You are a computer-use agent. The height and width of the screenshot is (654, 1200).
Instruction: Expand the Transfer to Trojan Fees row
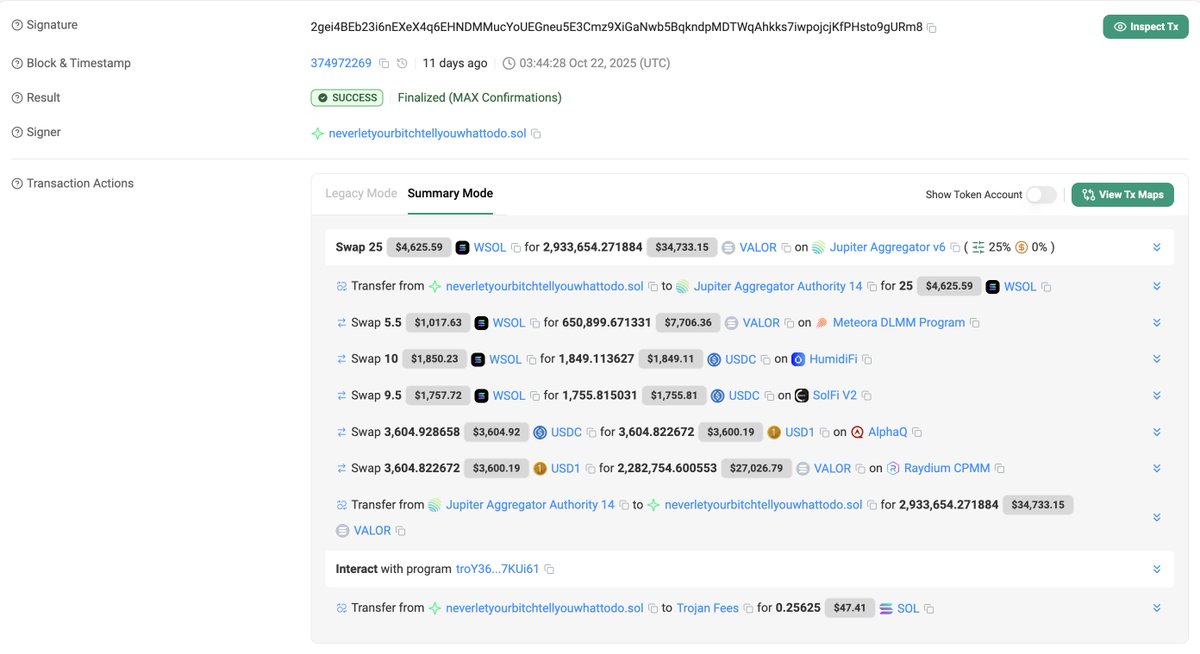click(x=1156, y=607)
